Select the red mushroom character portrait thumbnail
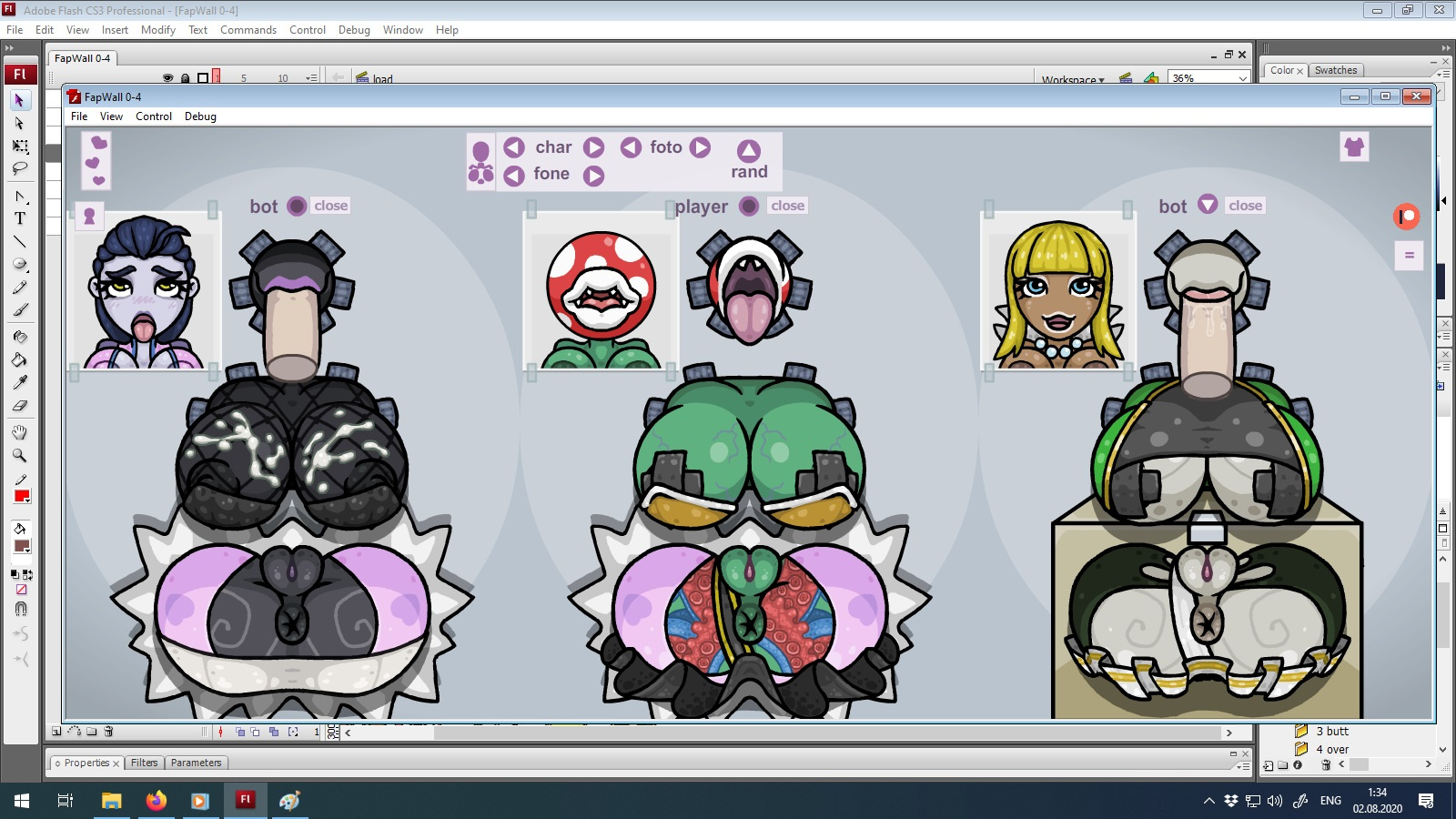The image size is (1456, 819). coord(601,291)
